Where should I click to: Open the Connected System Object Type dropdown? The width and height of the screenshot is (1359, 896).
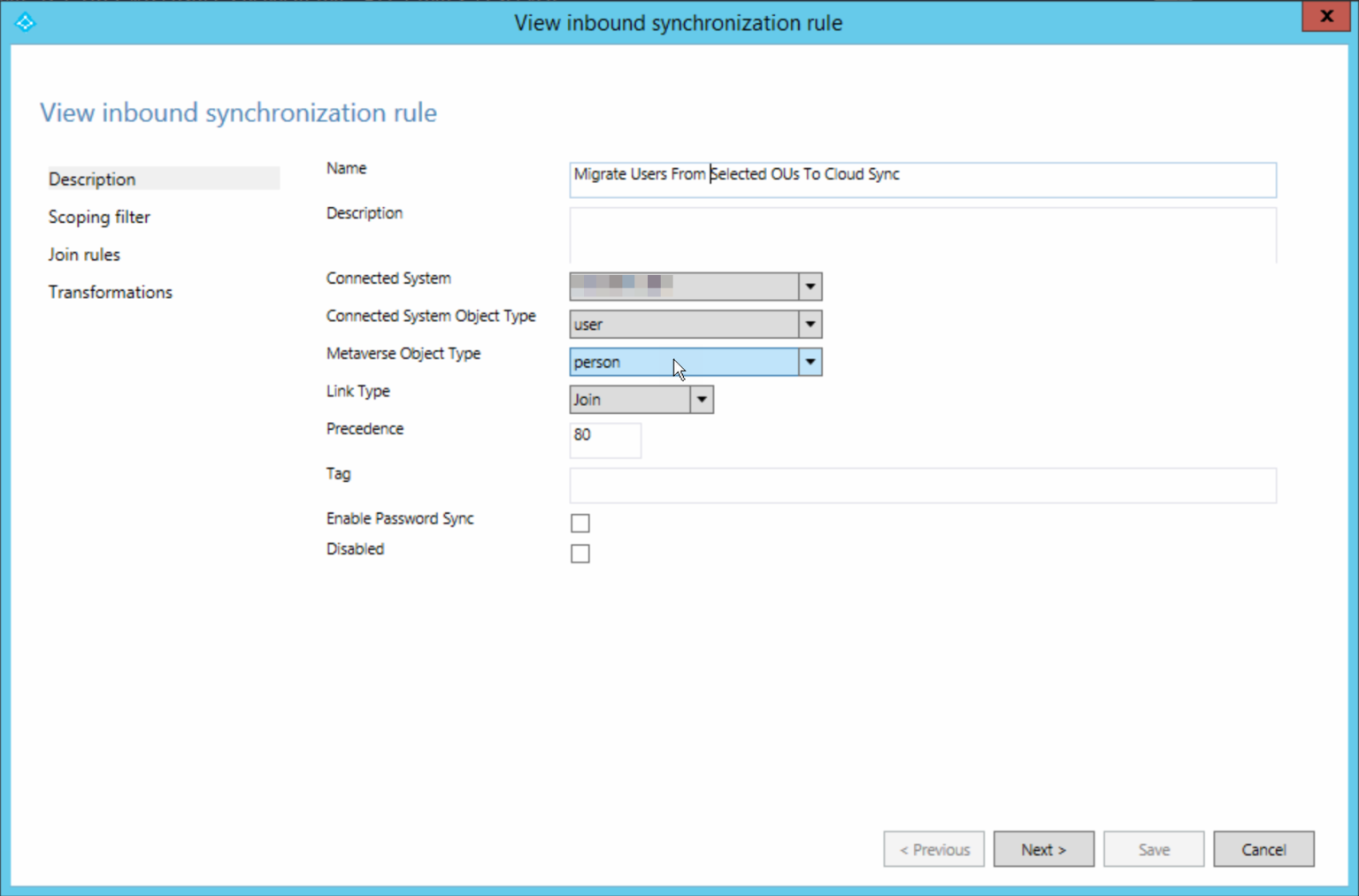point(809,324)
